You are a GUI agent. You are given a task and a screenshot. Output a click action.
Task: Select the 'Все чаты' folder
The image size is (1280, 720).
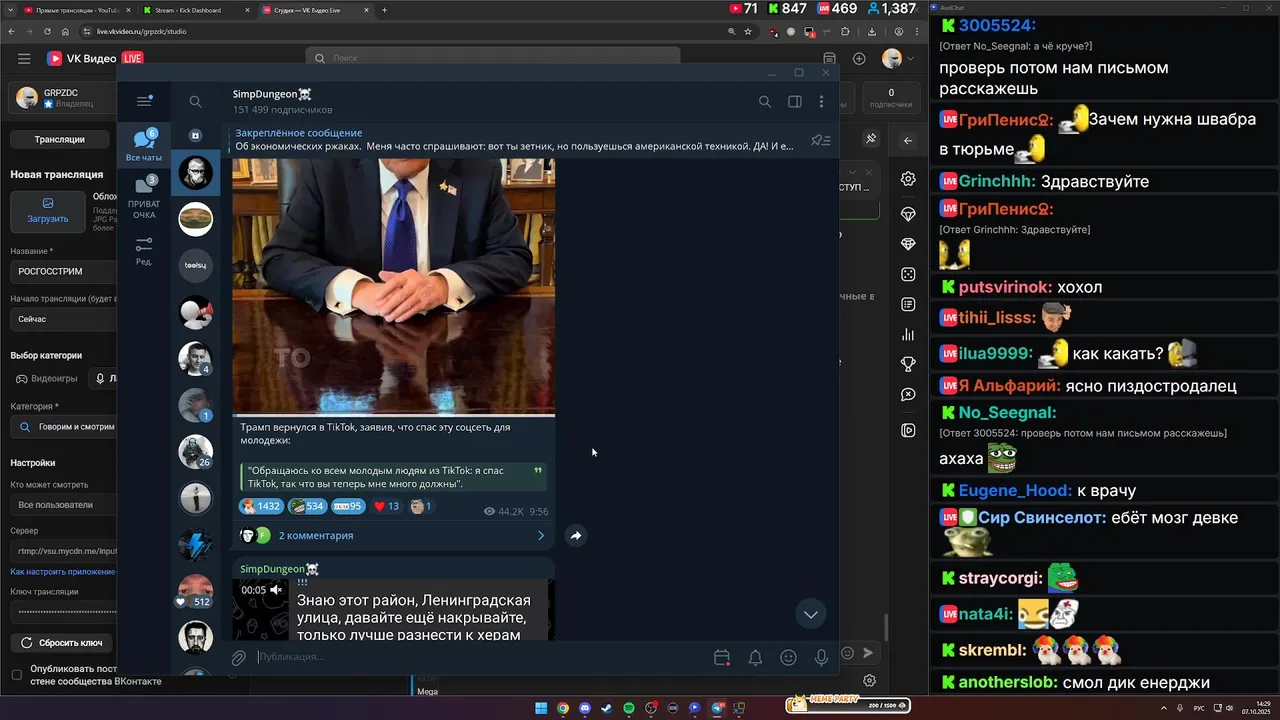coord(144,146)
